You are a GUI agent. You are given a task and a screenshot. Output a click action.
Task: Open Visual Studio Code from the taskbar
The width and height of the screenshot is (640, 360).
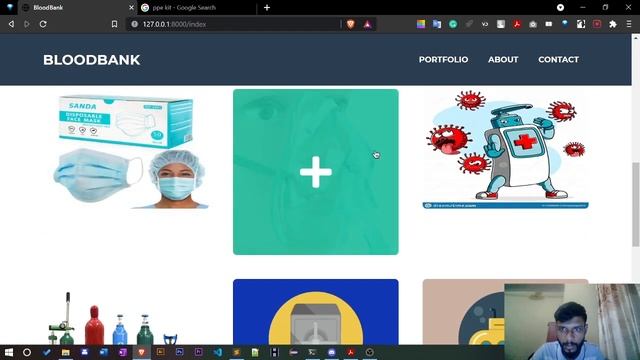[218, 352]
